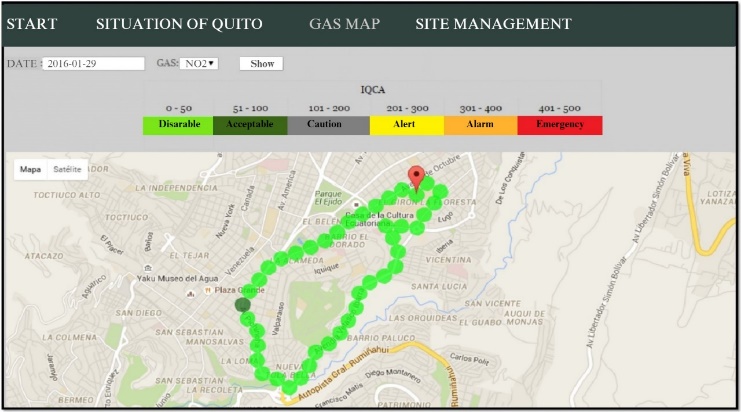
Task: Click the ATACAZO map label
Action: (x=44, y=256)
